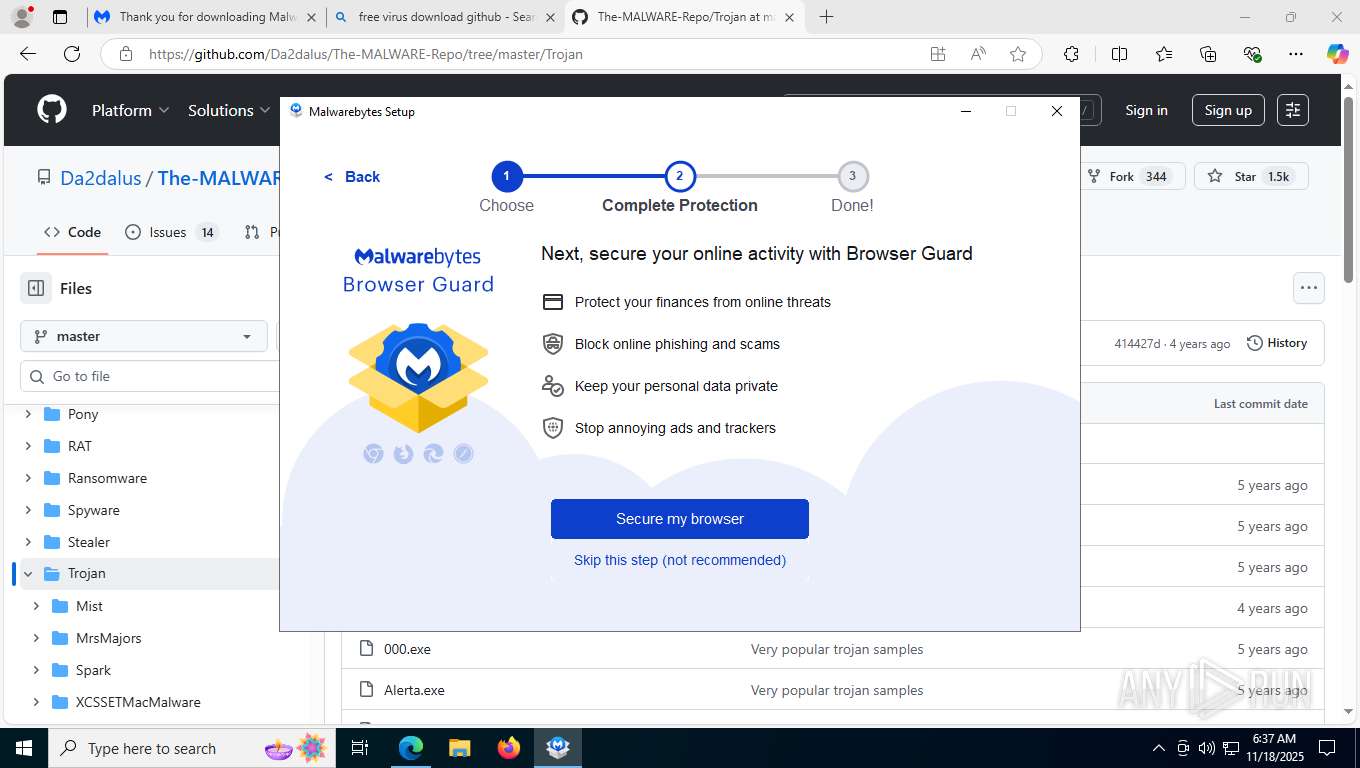Open the repository Issues tab

[x=171, y=232]
